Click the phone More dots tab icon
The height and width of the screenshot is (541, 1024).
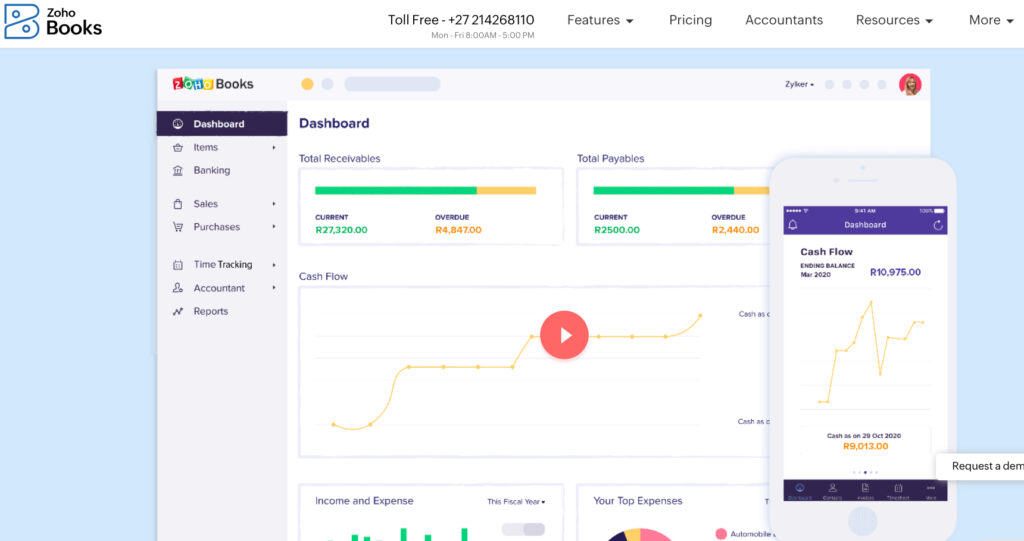click(931, 488)
